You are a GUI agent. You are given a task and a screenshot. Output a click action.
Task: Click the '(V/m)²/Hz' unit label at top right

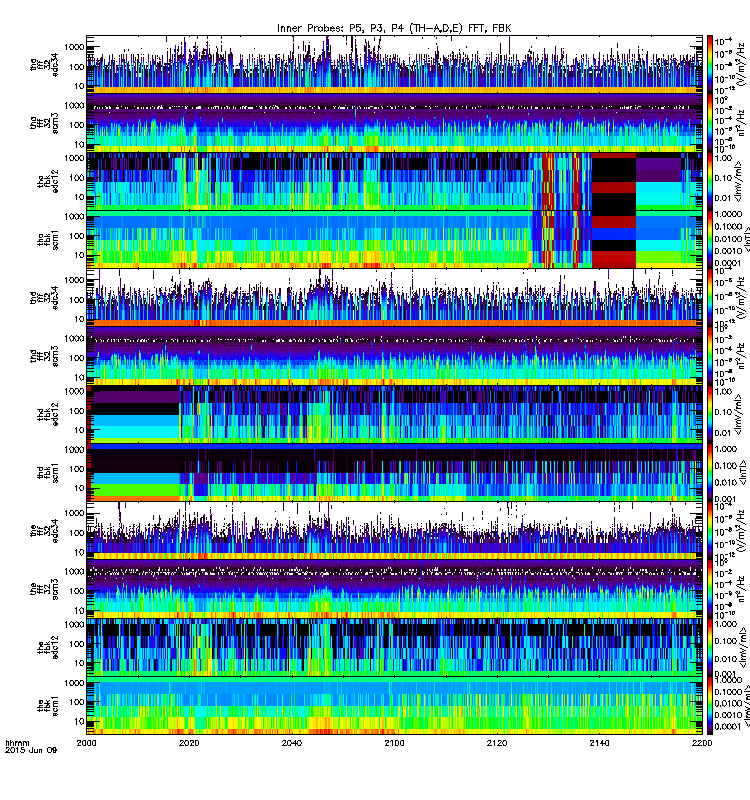click(740, 65)
